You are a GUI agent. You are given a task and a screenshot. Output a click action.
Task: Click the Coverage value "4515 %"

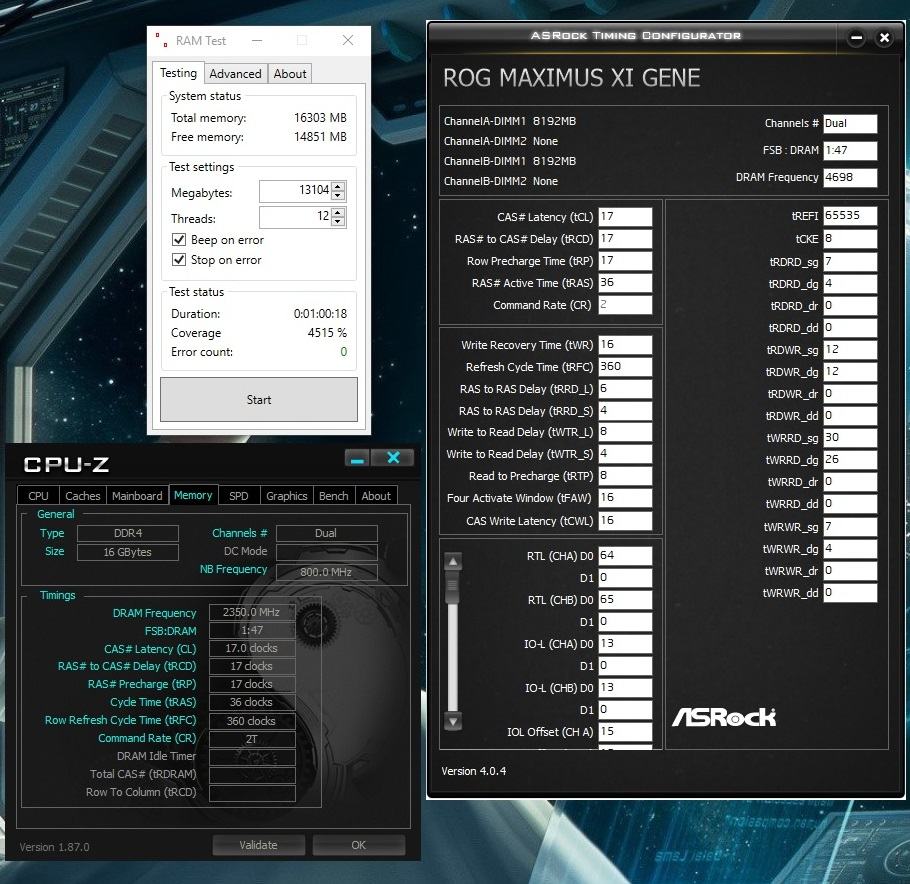[x=327, y=333]
